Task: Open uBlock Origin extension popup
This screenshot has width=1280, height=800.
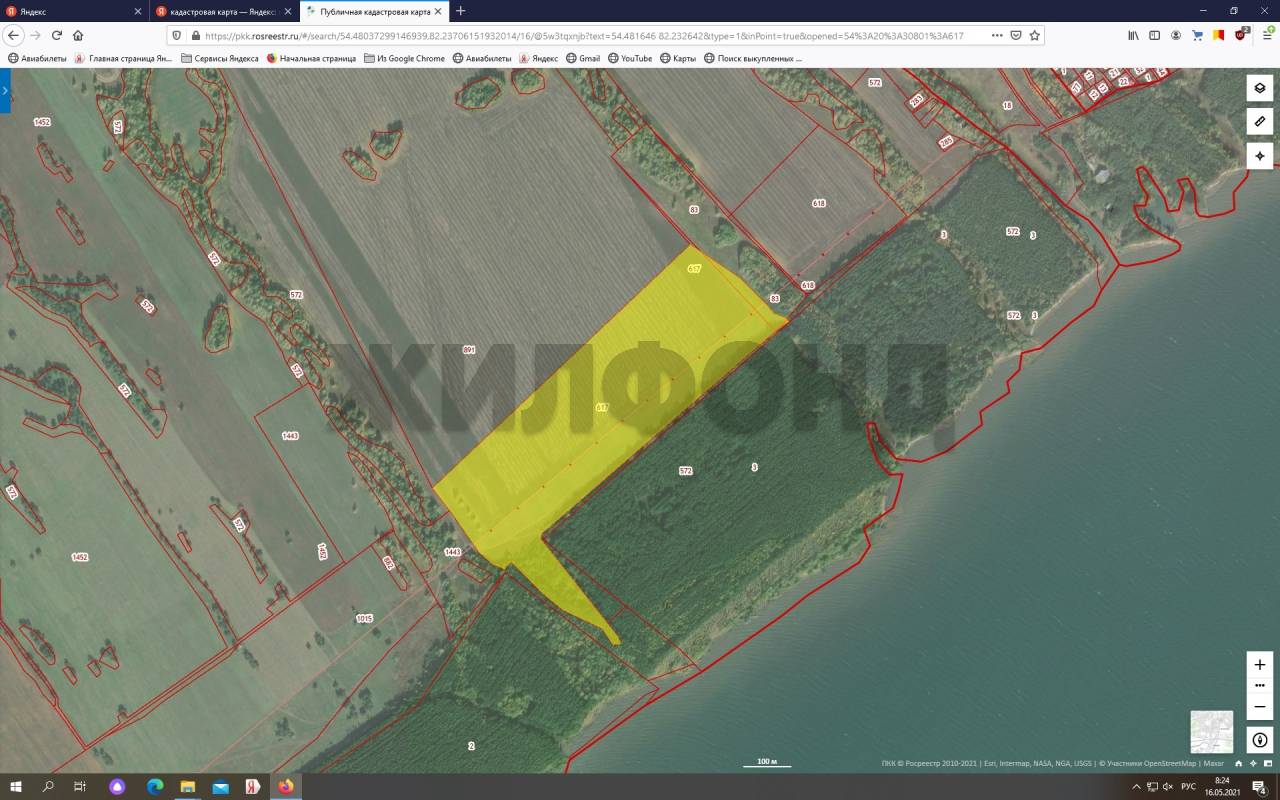Action: (x=1241, y=35)
